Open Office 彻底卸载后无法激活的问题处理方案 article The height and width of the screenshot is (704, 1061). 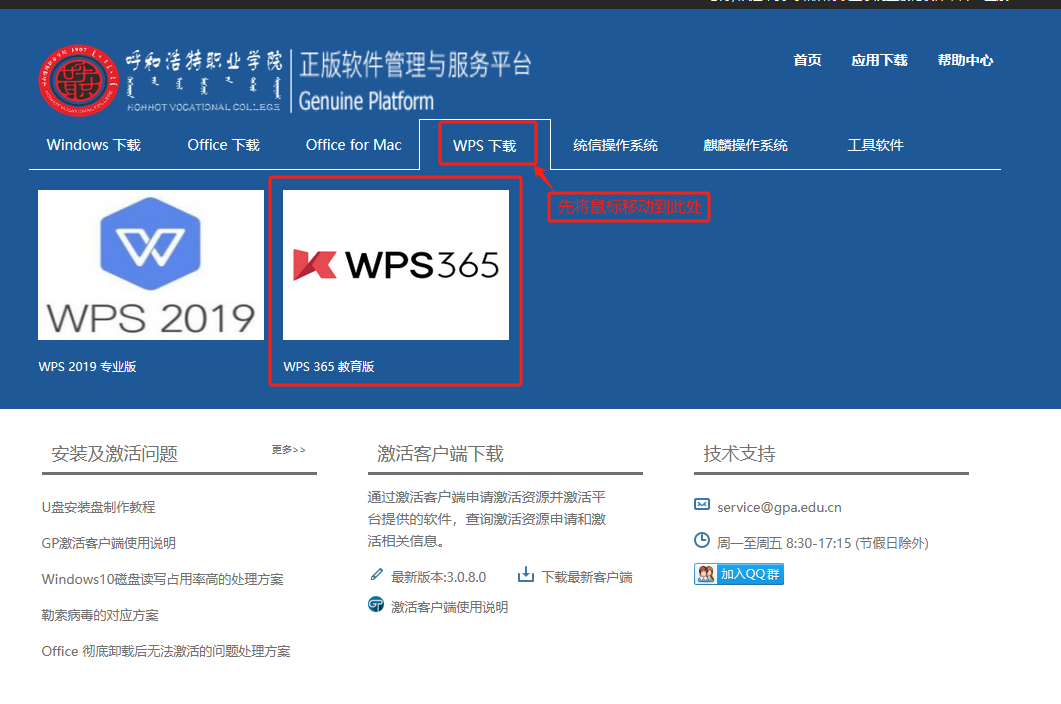[166, 651]
